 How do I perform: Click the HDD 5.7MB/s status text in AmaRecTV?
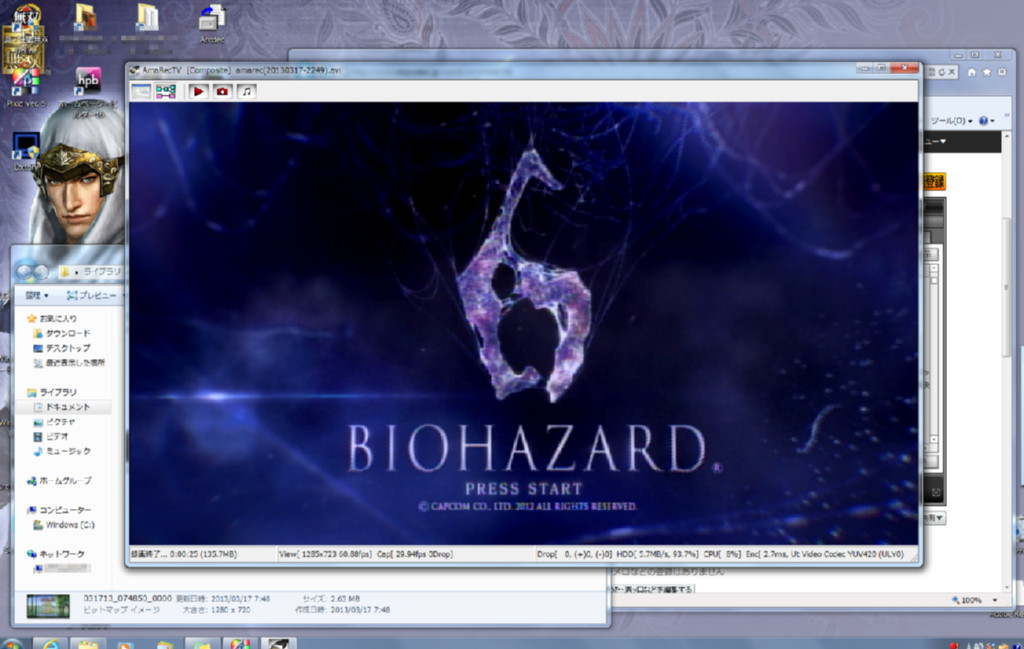pos(657,554)
